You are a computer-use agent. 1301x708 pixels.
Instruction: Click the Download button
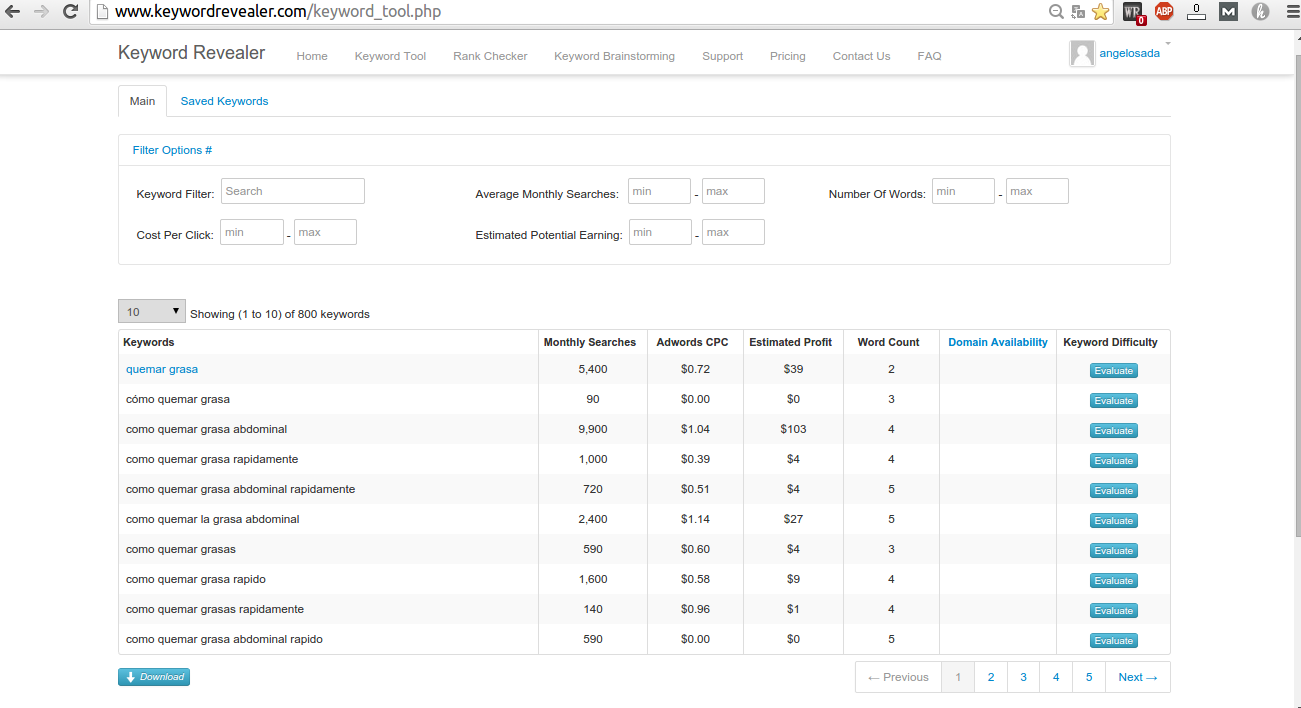pyautogui.click(x=154, y=677)
